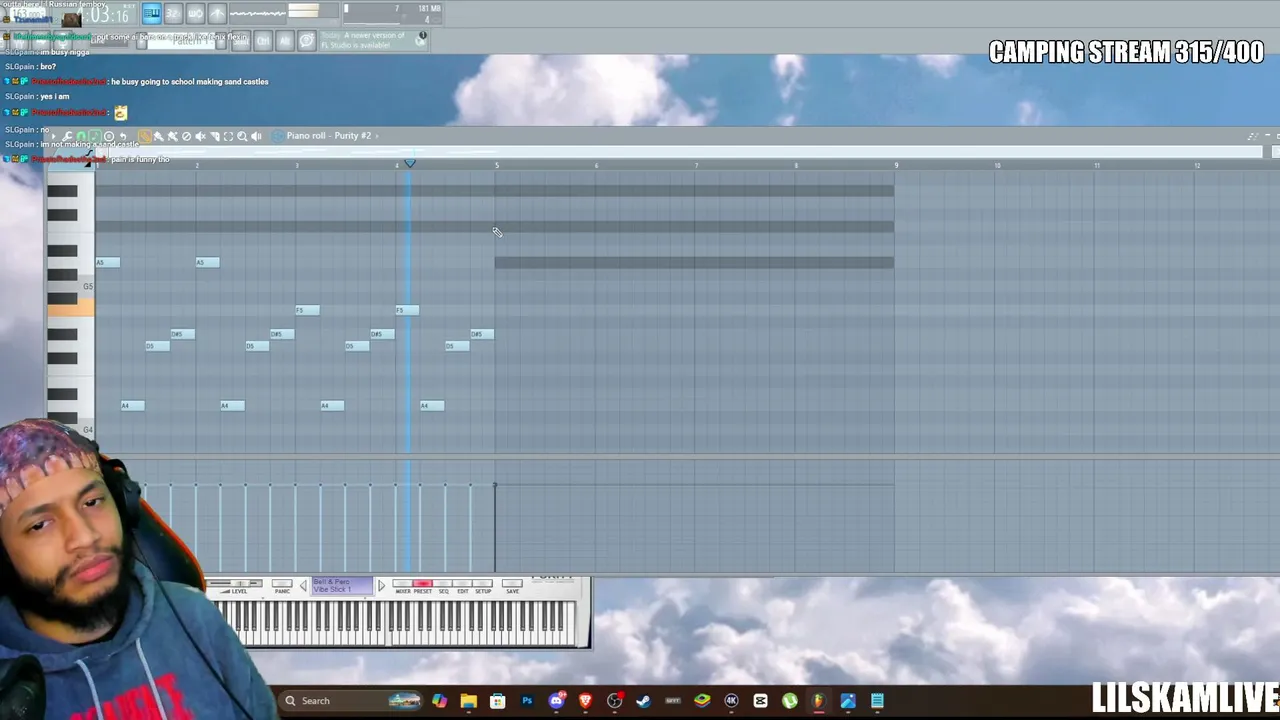Click the A5 note at bar 1
Screen dimensions: 1280x720
pyautogui.click(x=108, y=262)
